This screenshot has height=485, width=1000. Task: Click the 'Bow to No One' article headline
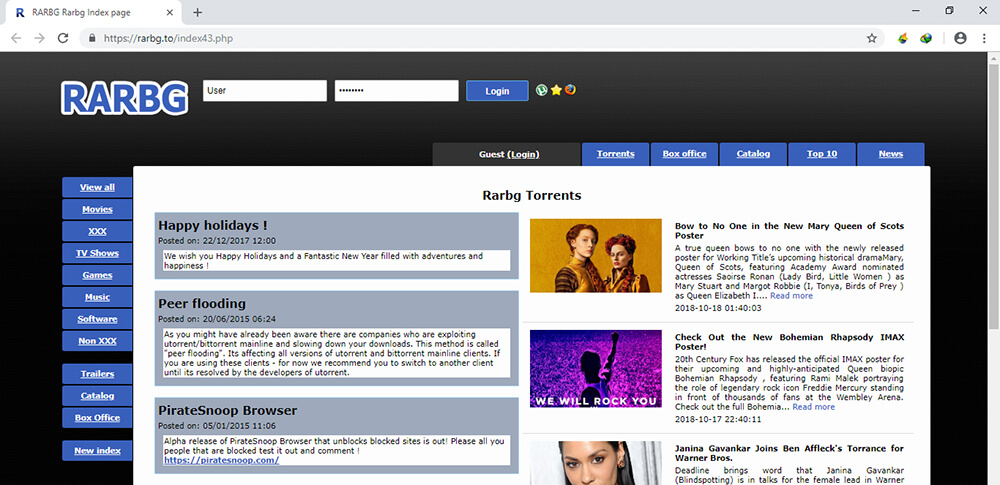pyautogui.click(x=790, y=231)
